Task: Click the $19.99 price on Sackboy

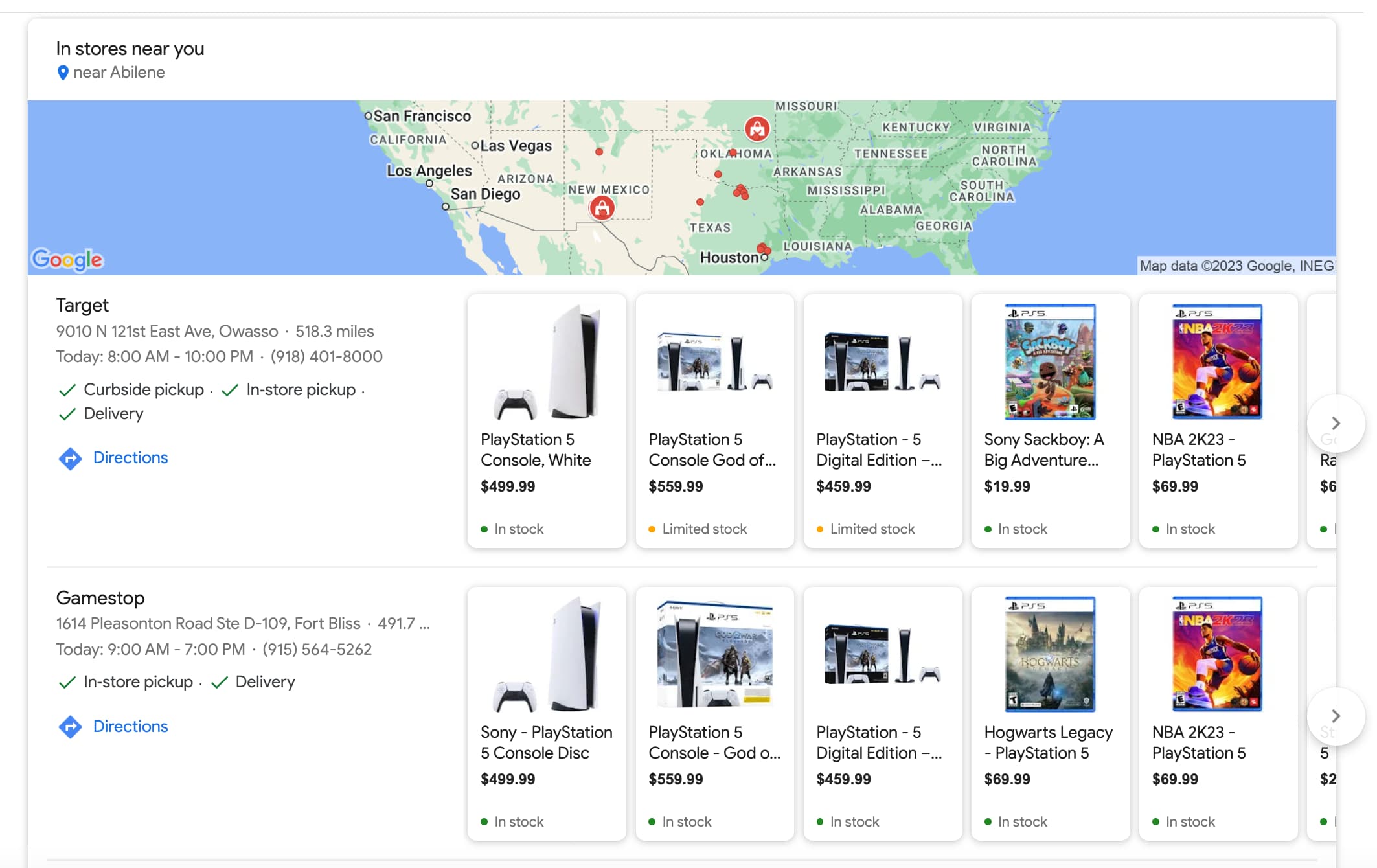Action: [x=1007, y=486]
